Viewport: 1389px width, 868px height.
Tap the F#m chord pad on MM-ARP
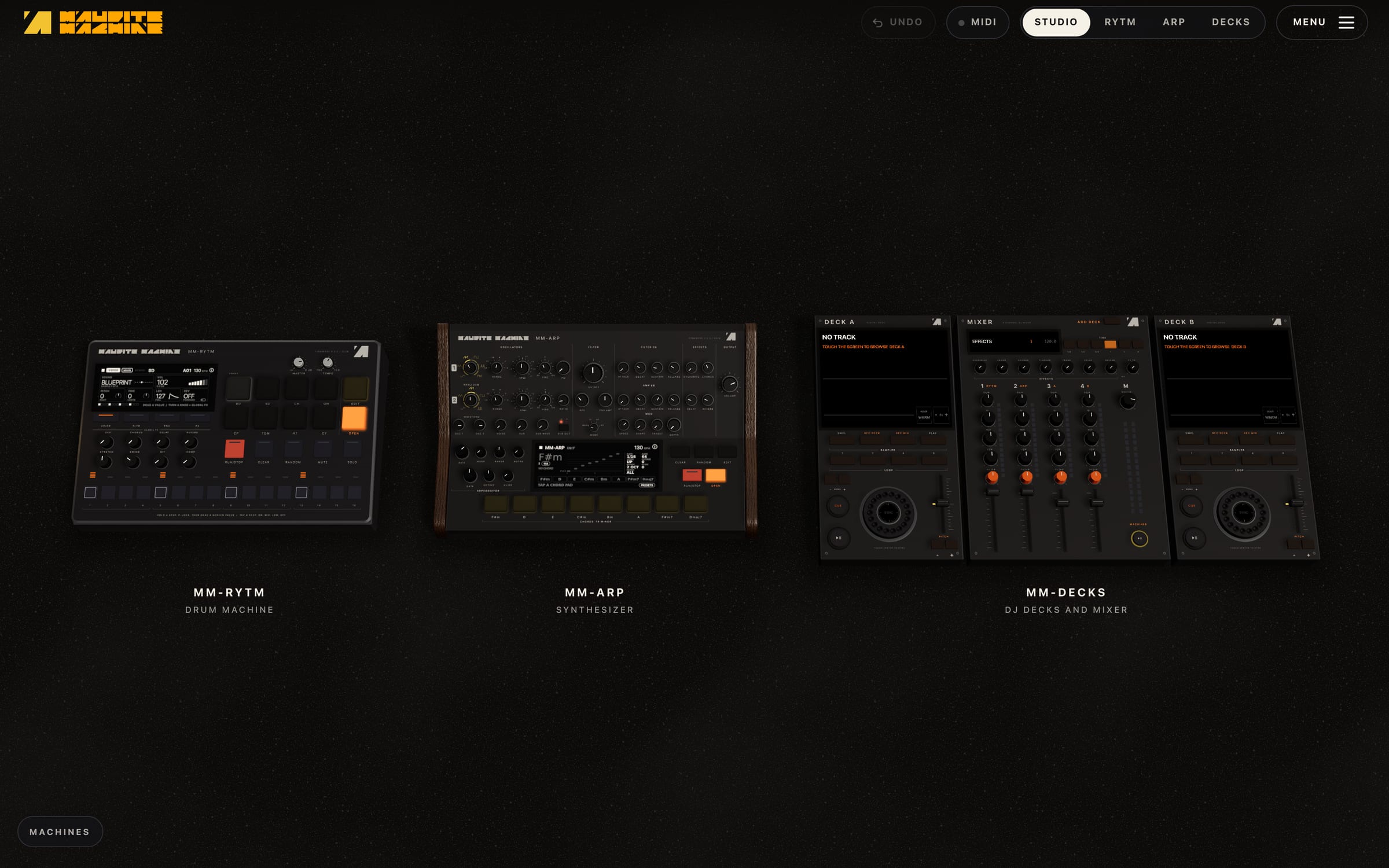point(496,504)
